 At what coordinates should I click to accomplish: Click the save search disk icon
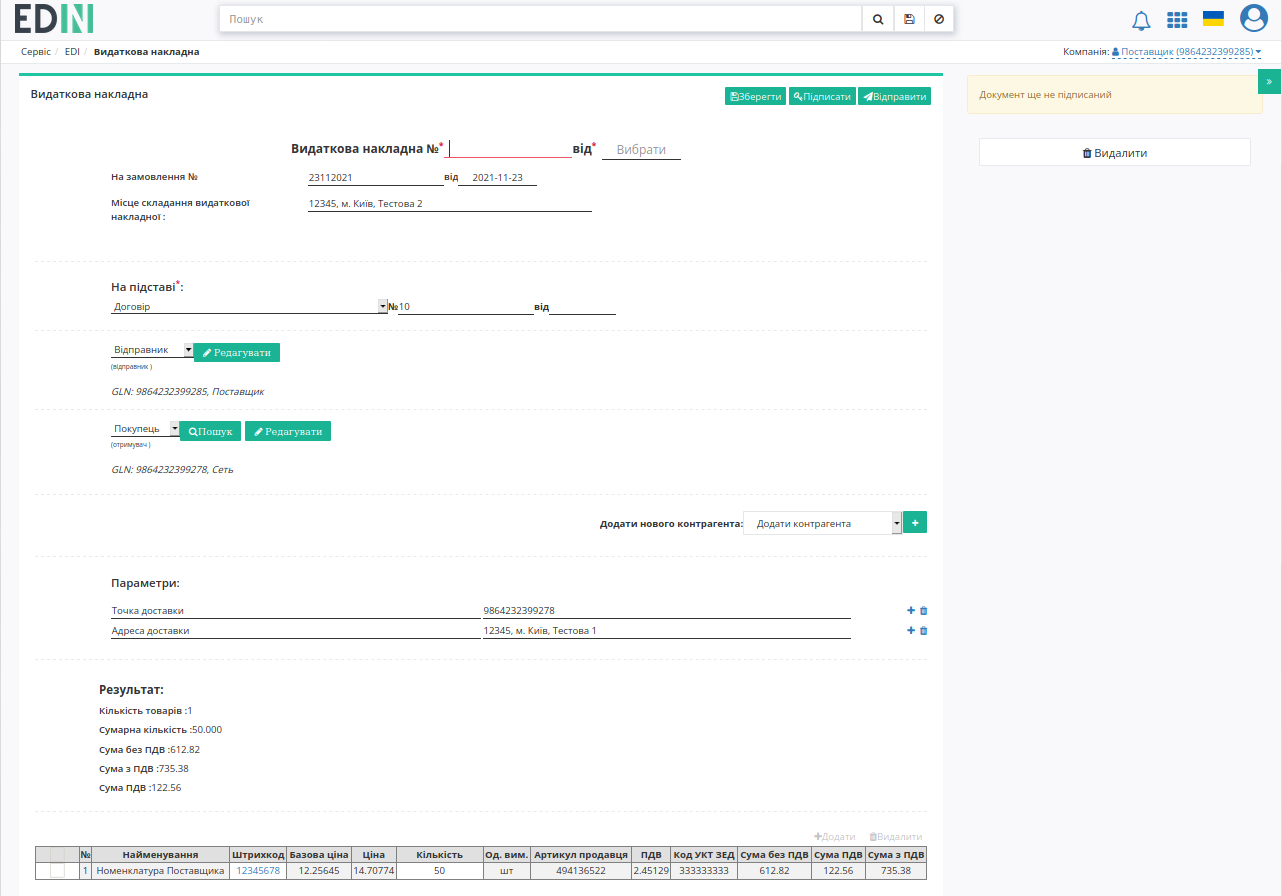(909, 19)
